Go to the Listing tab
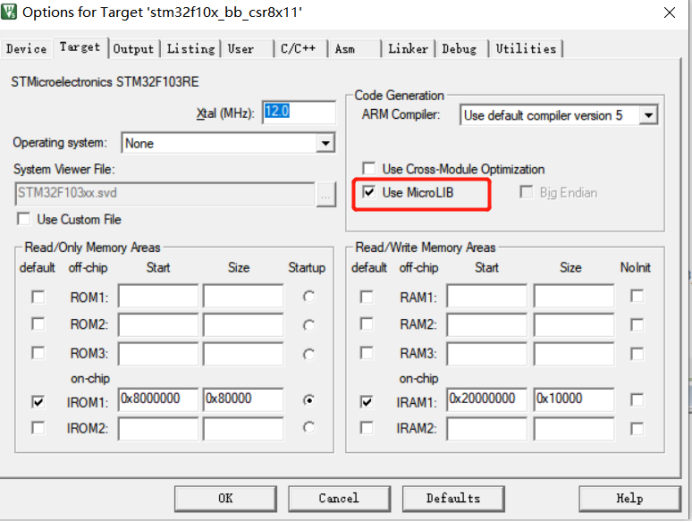 [x=191, y=49]
